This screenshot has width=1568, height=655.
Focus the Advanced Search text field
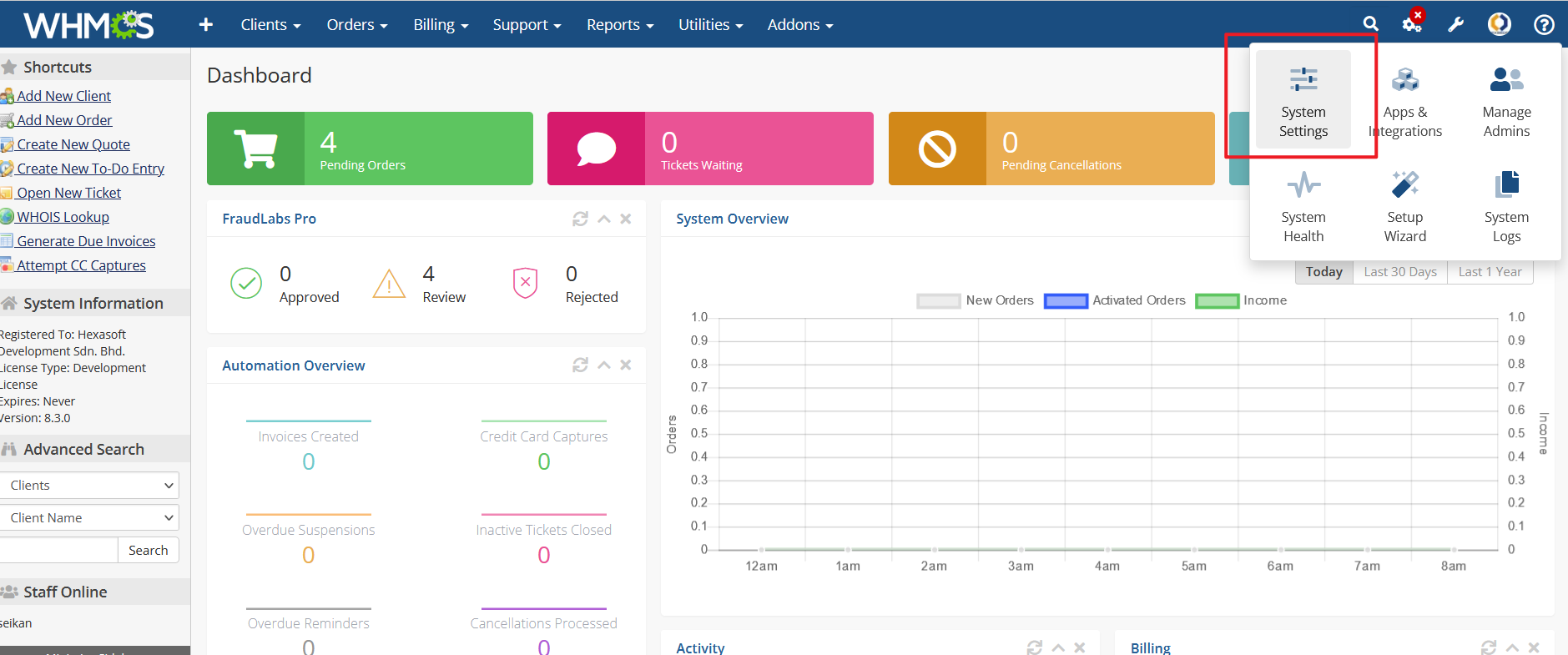tap(58, 551)
